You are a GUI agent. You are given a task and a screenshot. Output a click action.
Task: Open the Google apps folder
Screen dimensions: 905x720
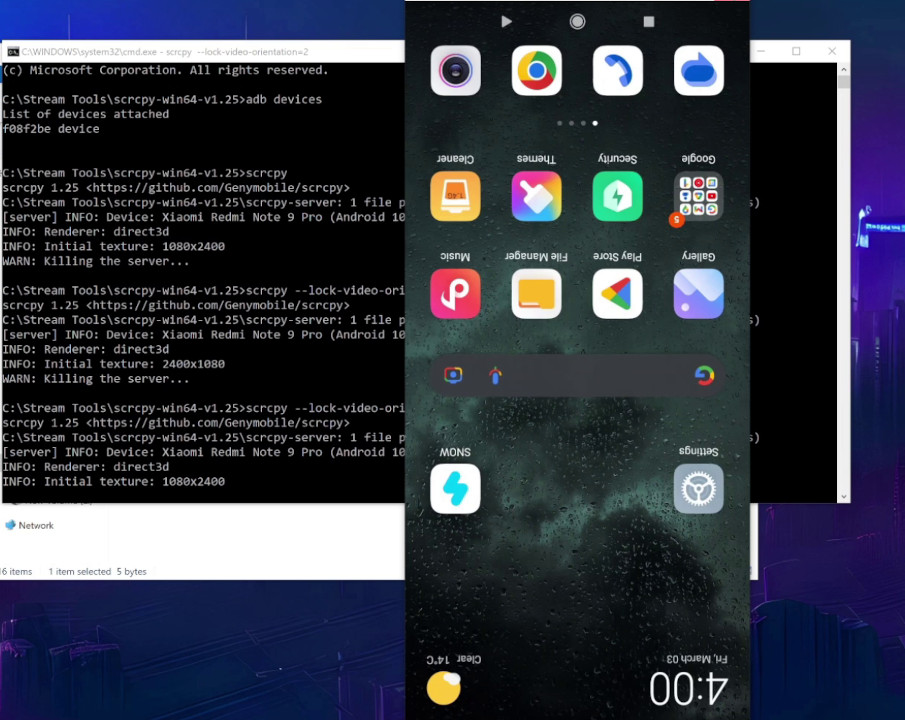[x=698, y=196]
